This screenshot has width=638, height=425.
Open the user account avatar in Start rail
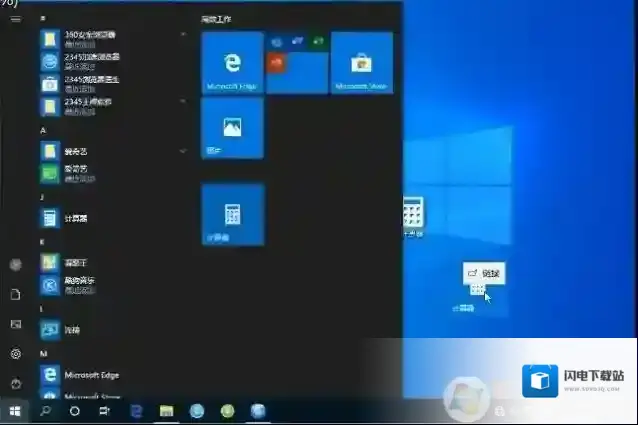pos(15,265)
